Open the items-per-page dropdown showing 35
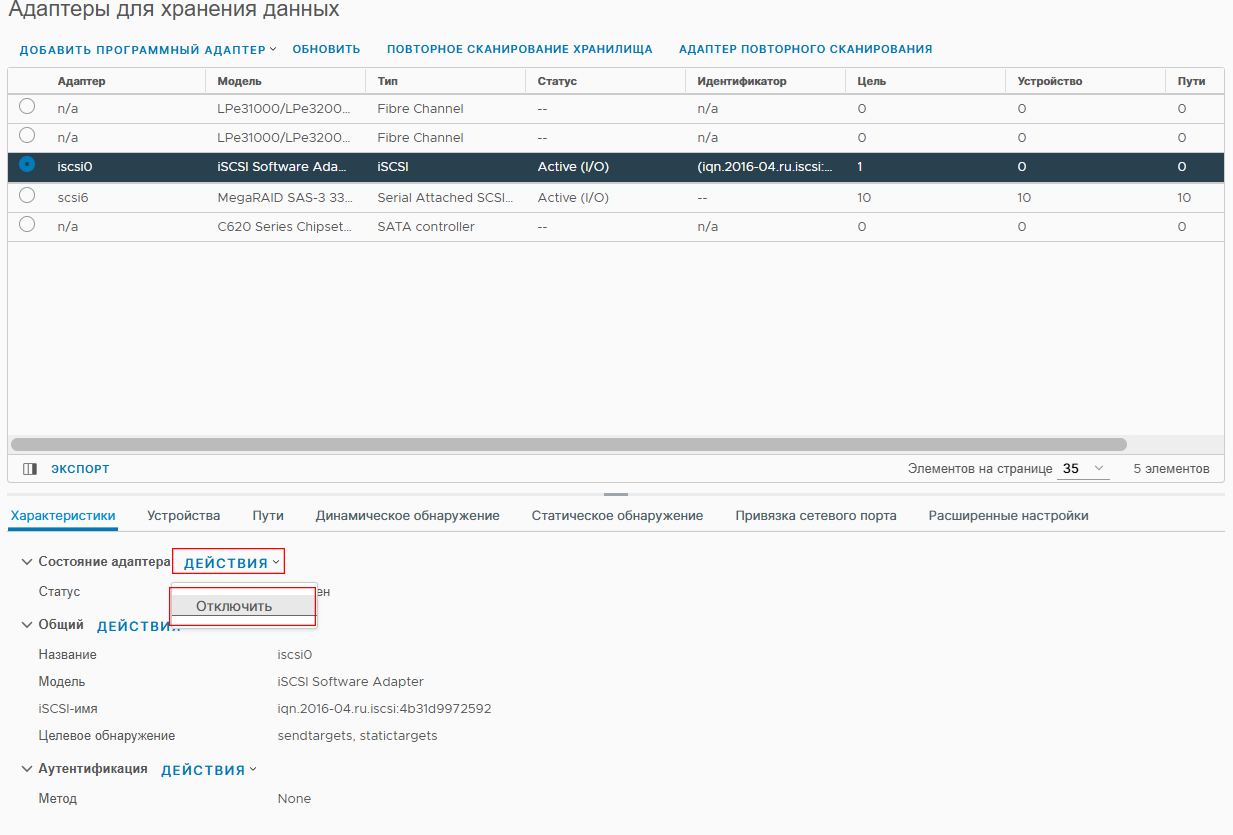This screenshot has width=1233, height=835. coord(1083,468)
